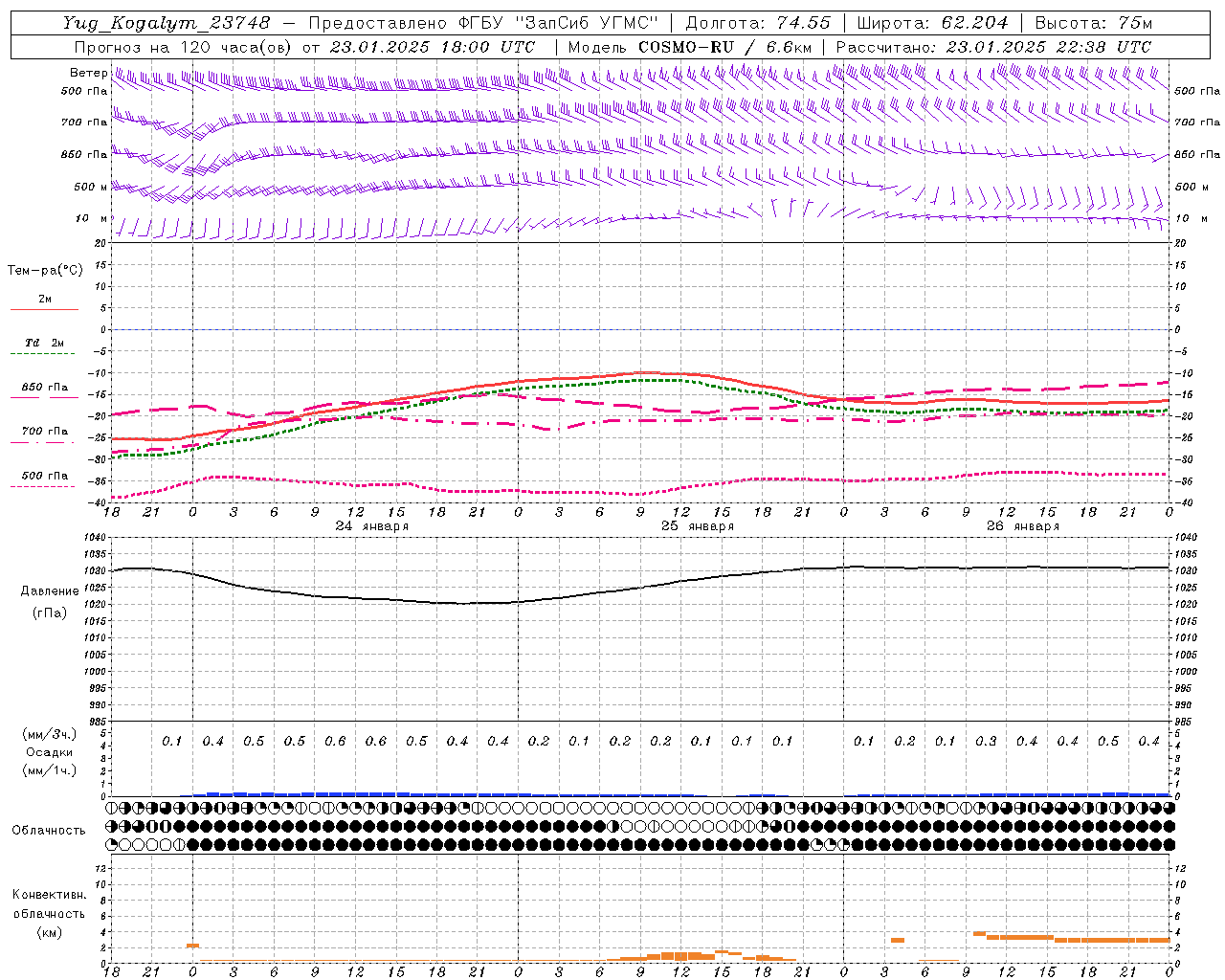The width and height of the screenshot is (1225, 980).
Task: Click the forecast start time 23.01.2025 18:00 UTC
Action: click(432, 47)
